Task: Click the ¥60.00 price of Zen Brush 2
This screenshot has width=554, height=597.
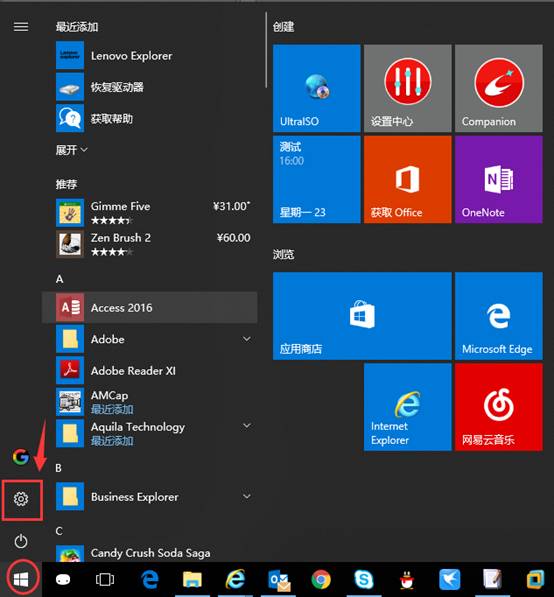Action: click(x=233, y=238)
